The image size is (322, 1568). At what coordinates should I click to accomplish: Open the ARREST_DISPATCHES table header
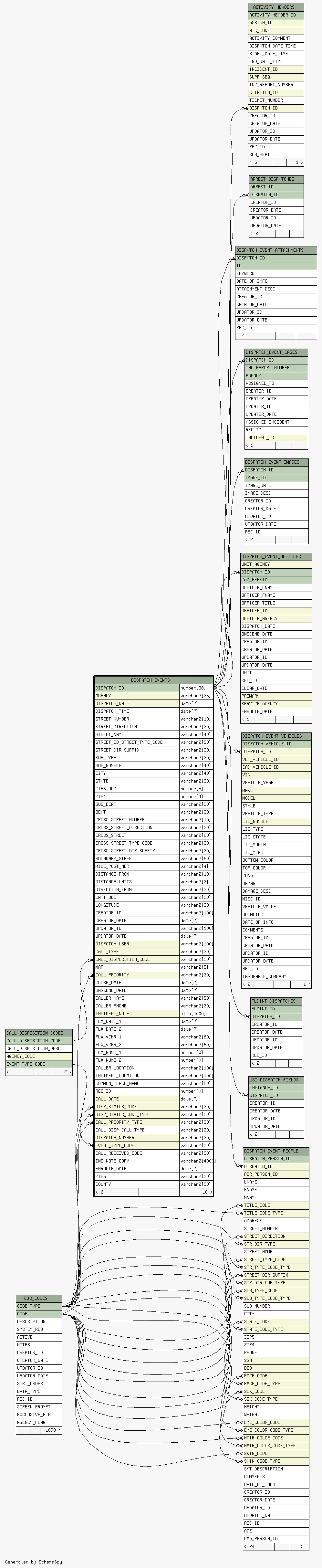tap(276, 180)
